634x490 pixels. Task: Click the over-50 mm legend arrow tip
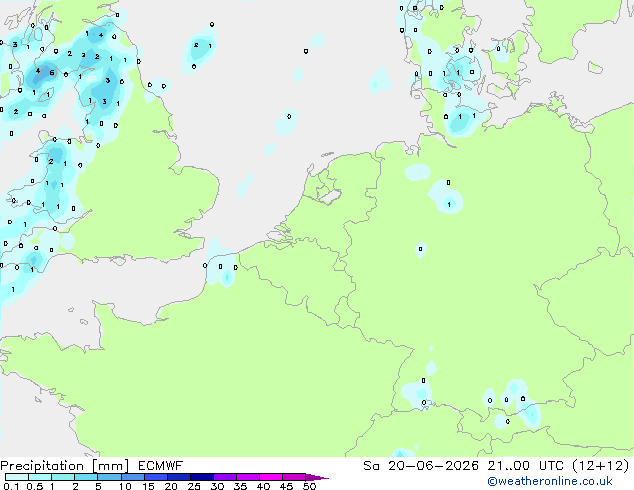(x=317, y=477)
